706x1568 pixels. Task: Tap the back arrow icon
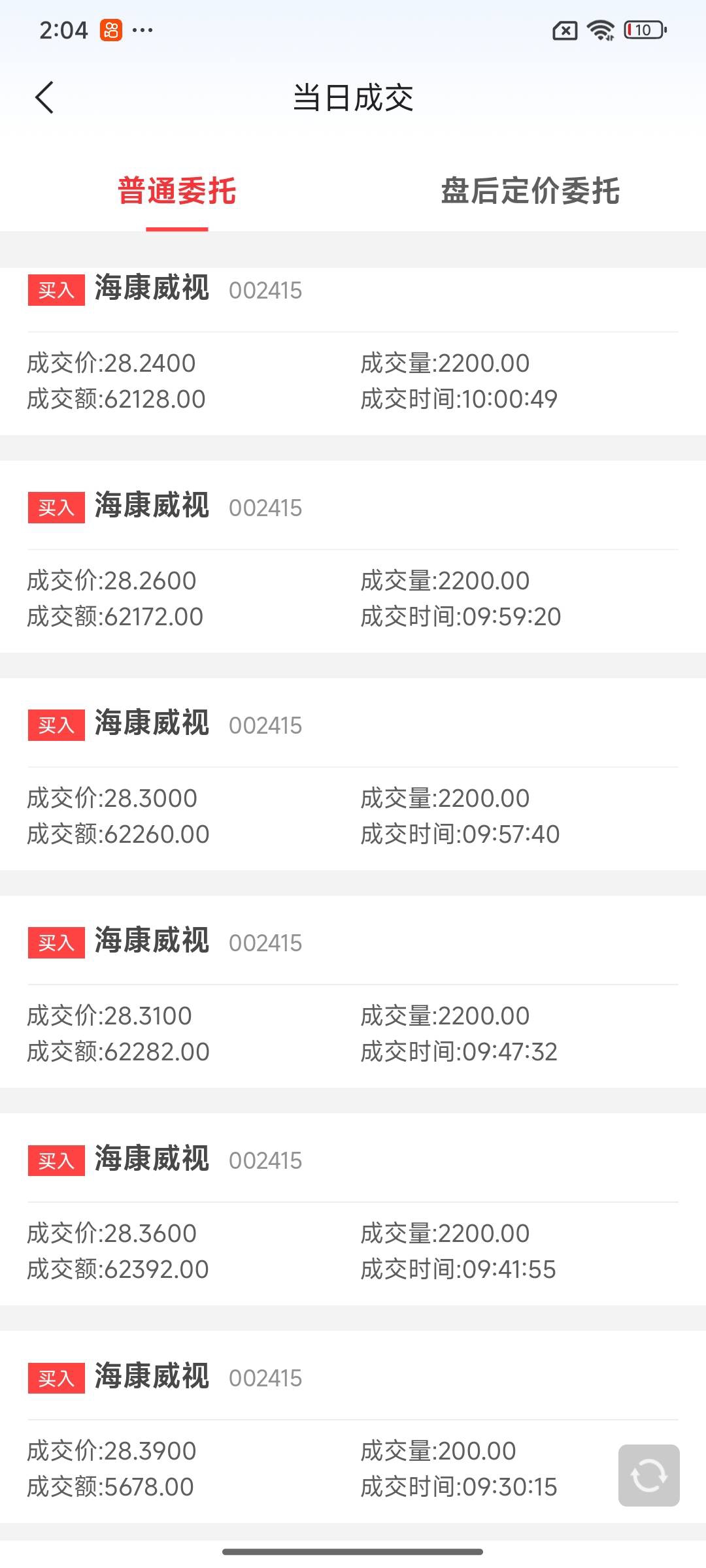pyautogui.click(x=44, y=98)
